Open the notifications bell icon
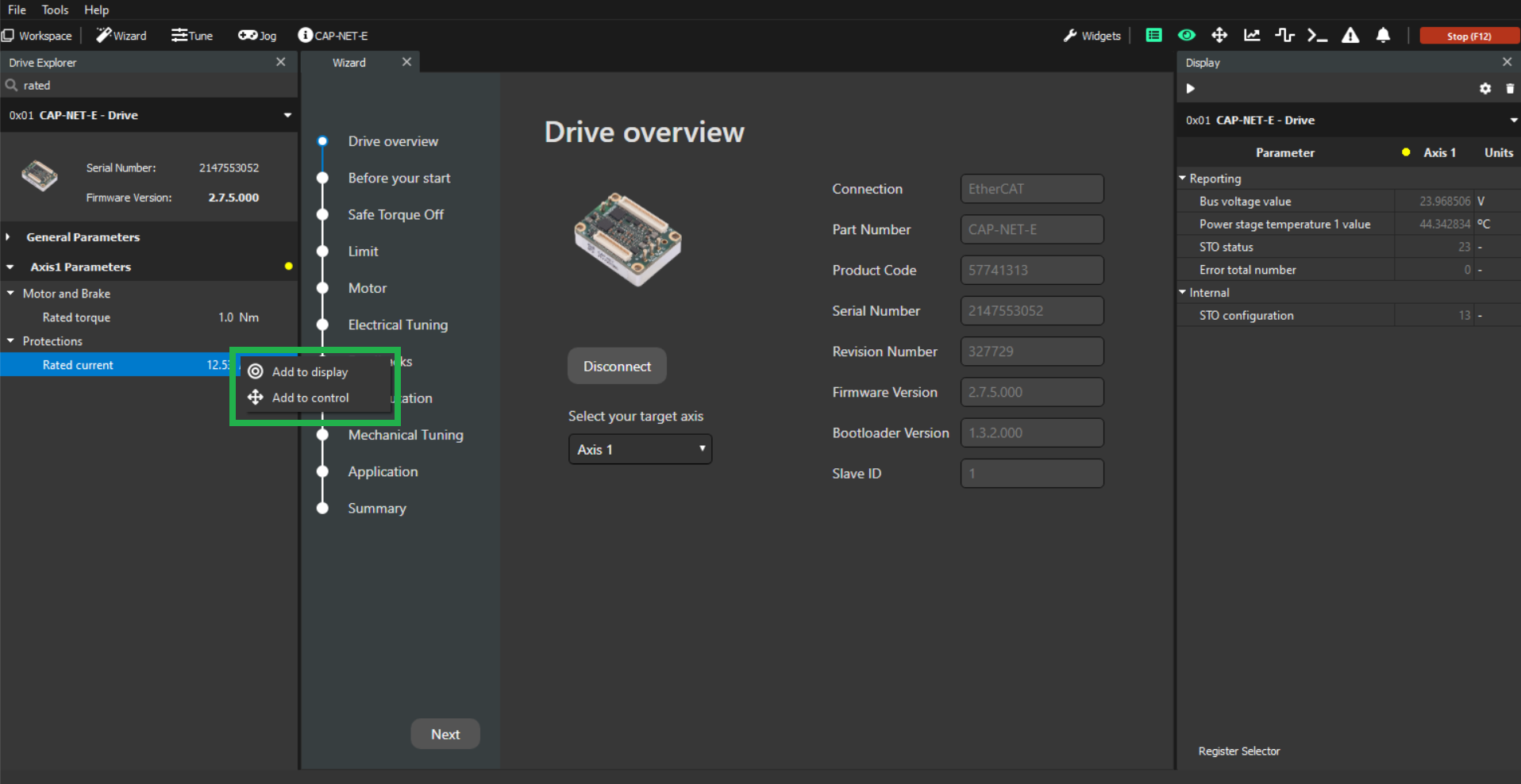 point(1383,36)
